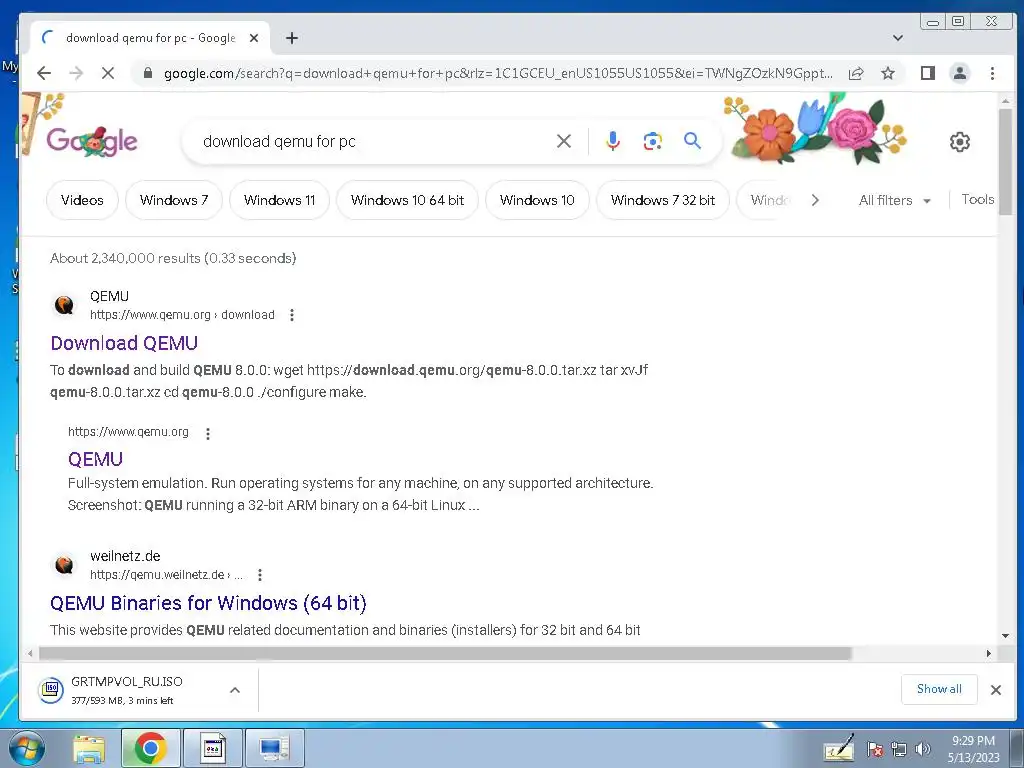Click the Chrome address bar URL
Viewport: 1024px width, 768px height.
(x=498, y=73)
